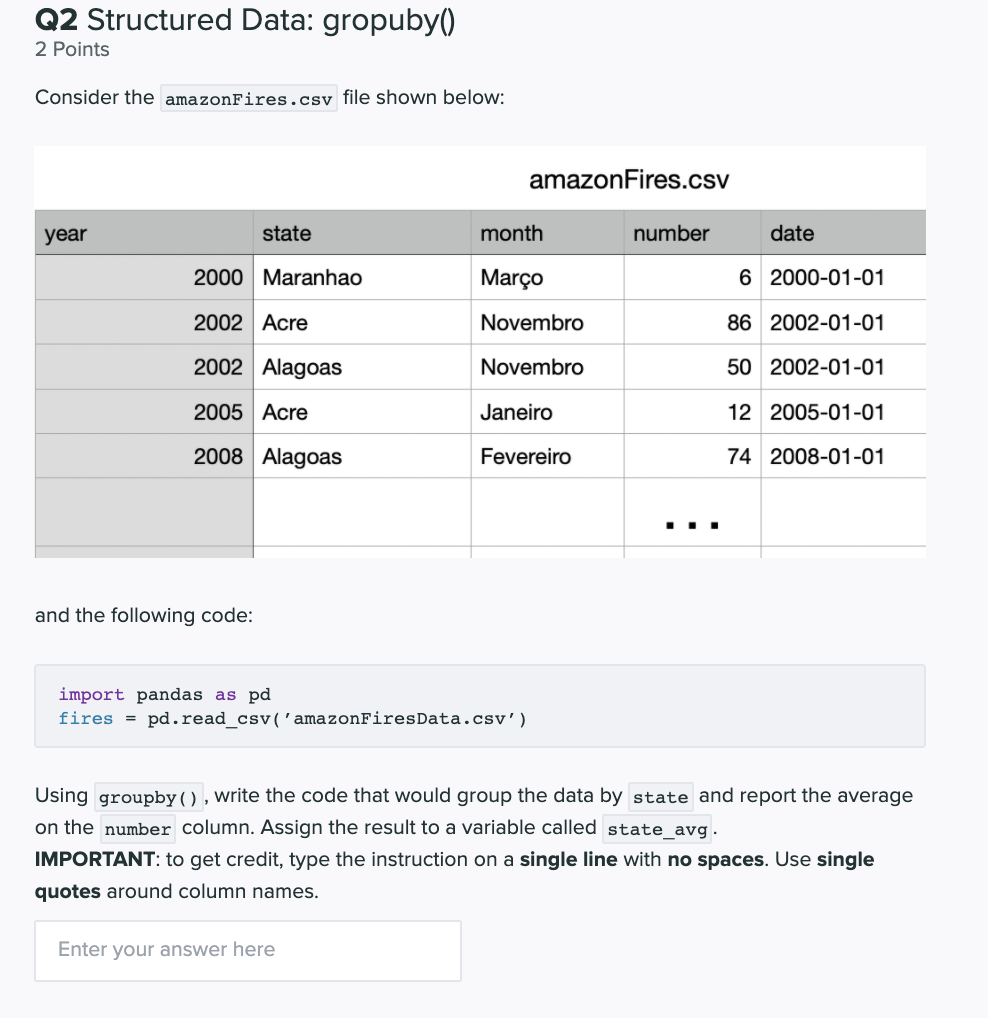Click the state_avg inline code badge
Image resolution: width=988 pixels, height=1018 pixels.
tap(656, 830)
